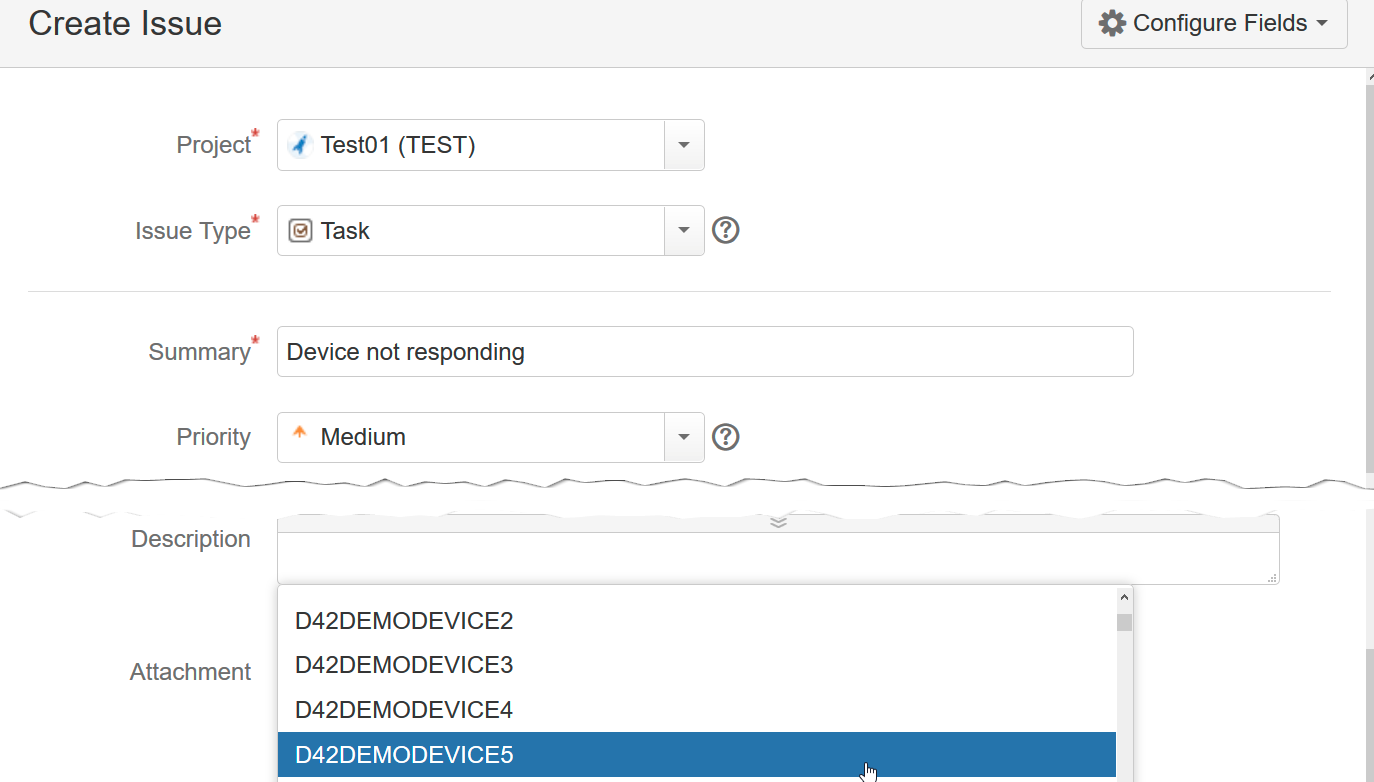Choose D42DEMODEVICE4 in the dropdown list
The height and width of the screenshot is (782, 1374).
click(697, 710)
